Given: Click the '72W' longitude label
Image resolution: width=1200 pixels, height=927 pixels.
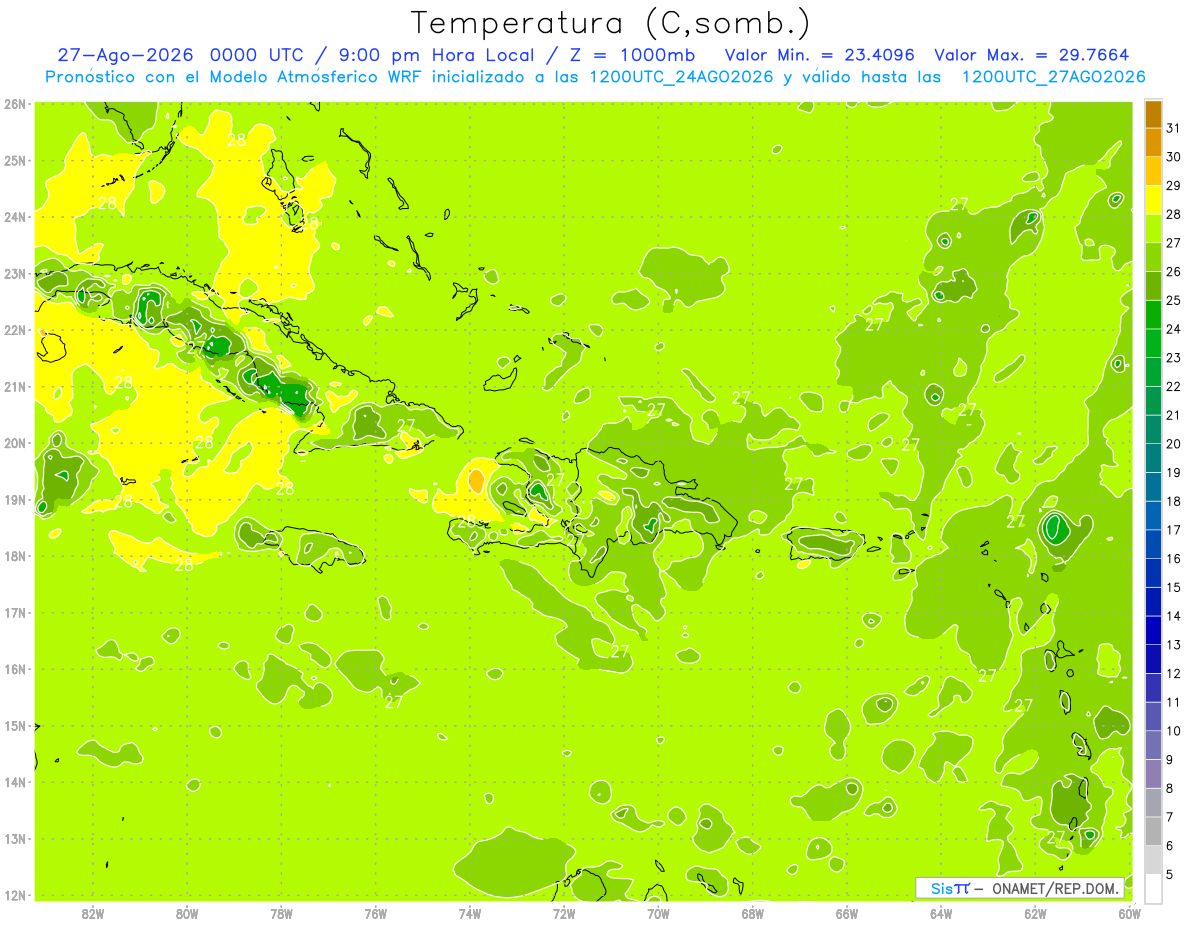Looking at the screenshot, I should coord(564,913).
